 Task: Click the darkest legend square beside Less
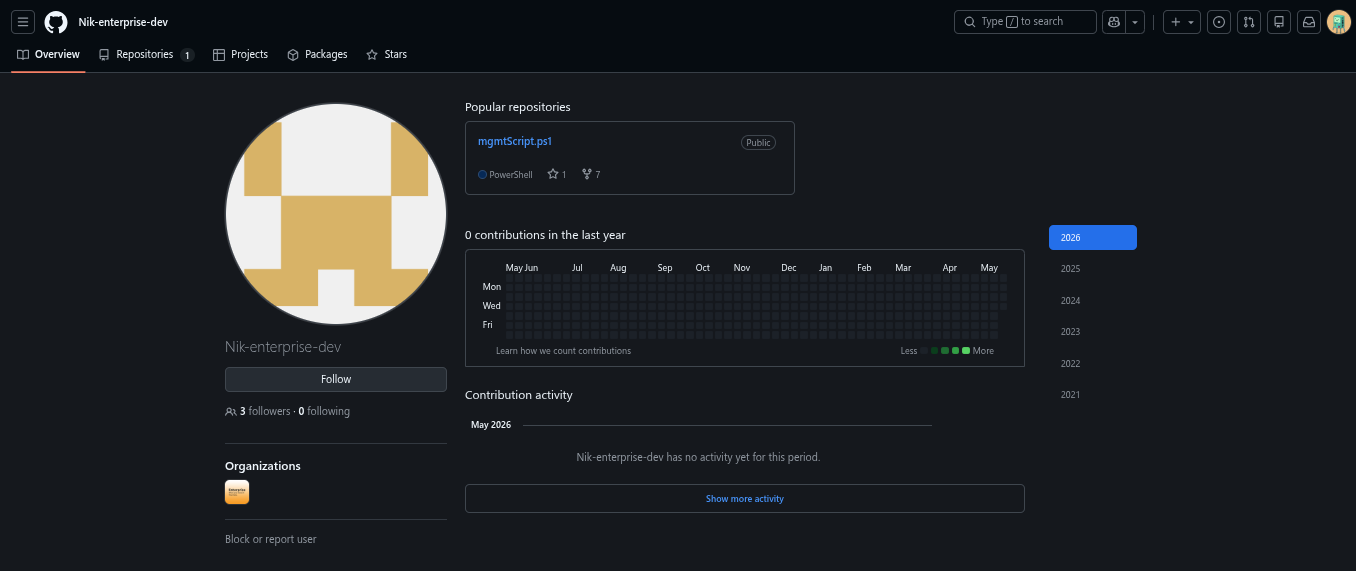[925, 351]
